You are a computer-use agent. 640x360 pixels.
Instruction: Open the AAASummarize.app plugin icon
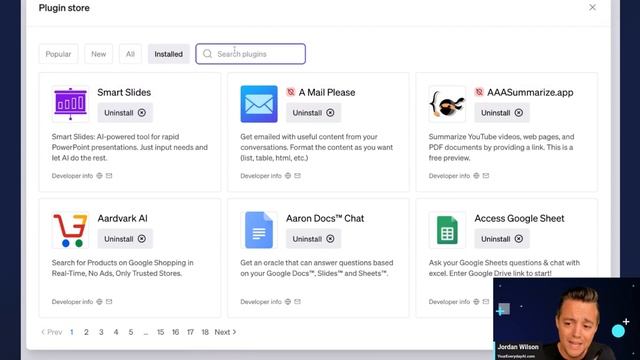click(x=447, y=104)
